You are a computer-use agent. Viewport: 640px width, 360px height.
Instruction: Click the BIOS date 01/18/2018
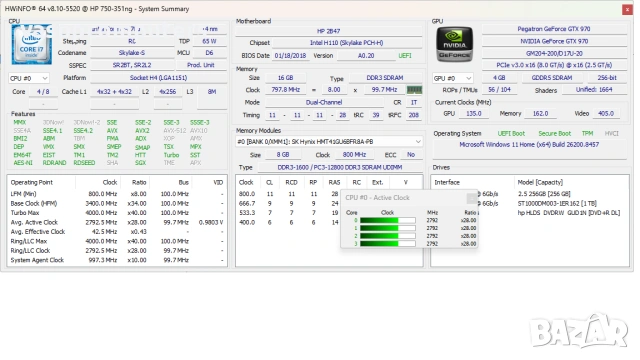[x=290, y=56]
